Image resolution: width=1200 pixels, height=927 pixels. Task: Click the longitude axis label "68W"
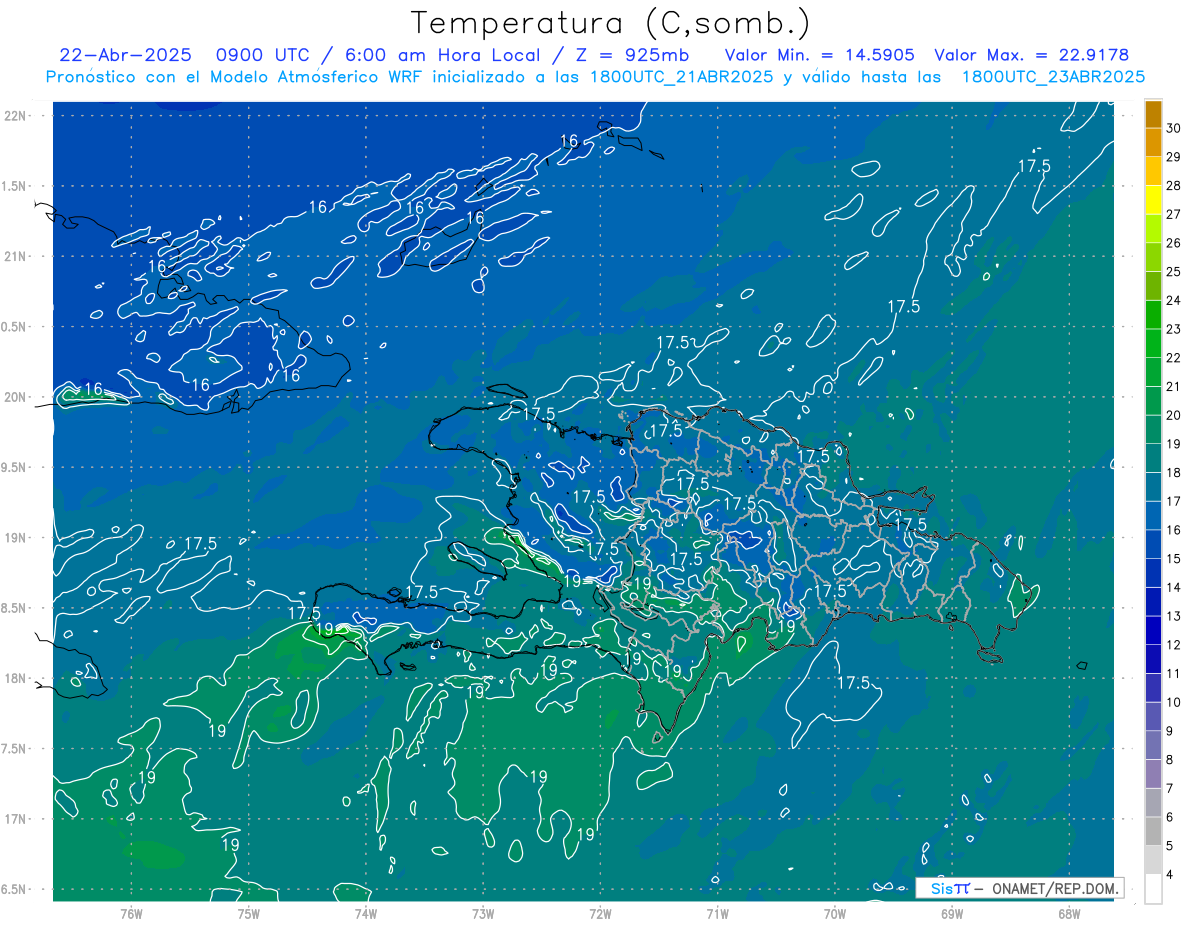click(x=1068, y=913)
